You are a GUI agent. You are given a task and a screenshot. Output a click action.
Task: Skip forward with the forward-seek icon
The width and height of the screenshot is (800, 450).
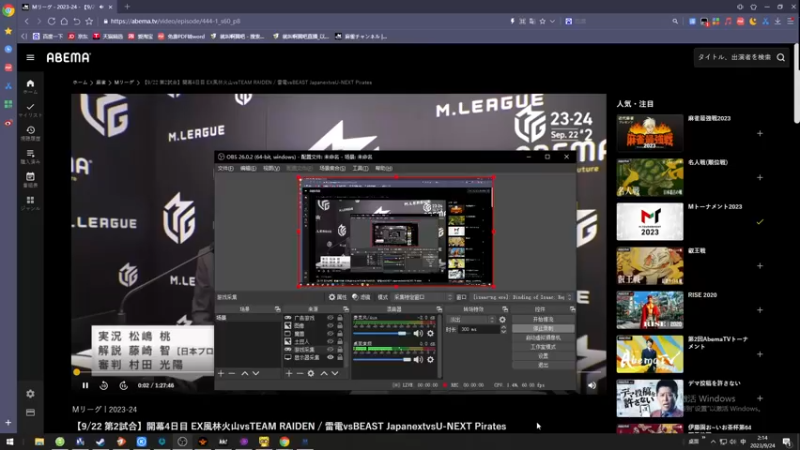(123, 386)
